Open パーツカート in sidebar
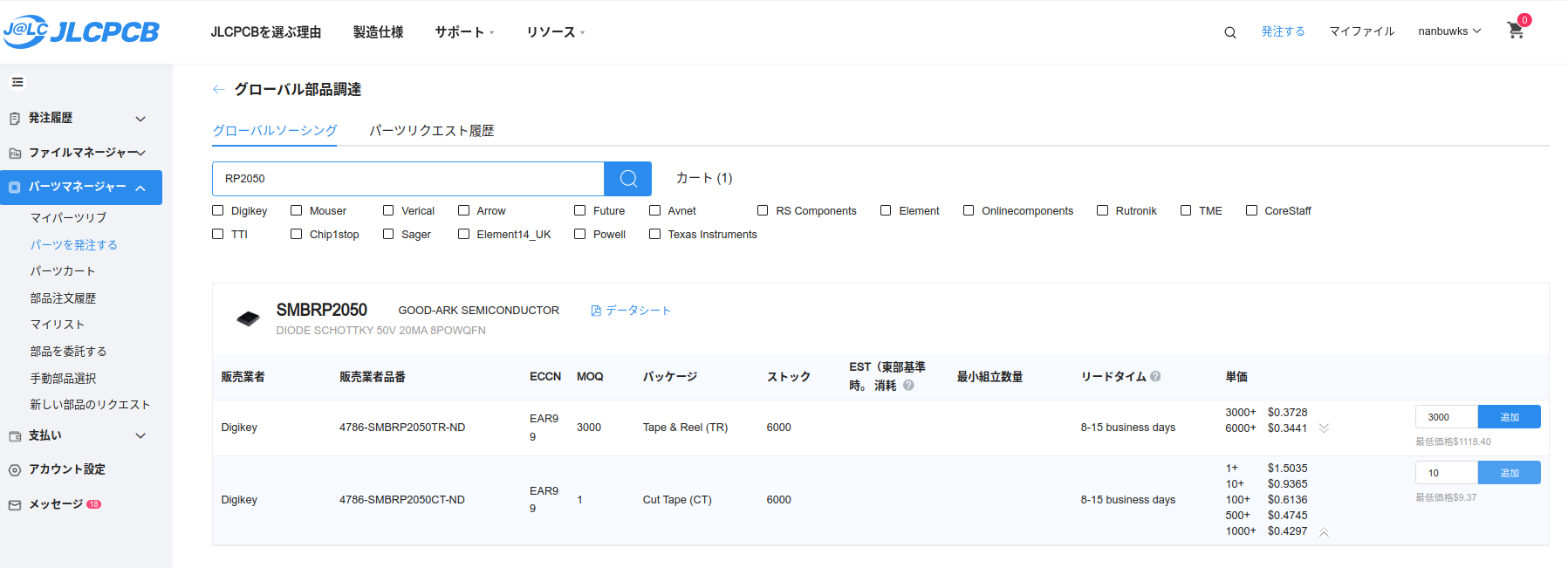Screen dimensions: 1568x568 [63, 271]
